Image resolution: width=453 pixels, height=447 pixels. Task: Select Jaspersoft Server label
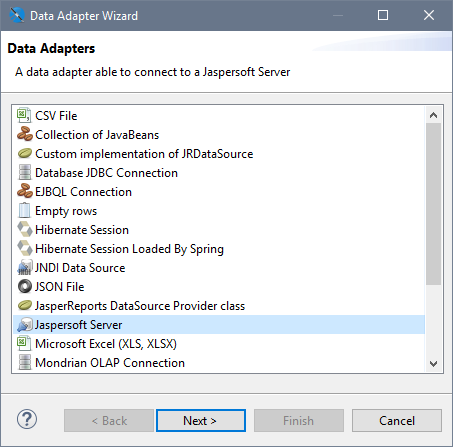pyautogui.click(x=79, y=325)
